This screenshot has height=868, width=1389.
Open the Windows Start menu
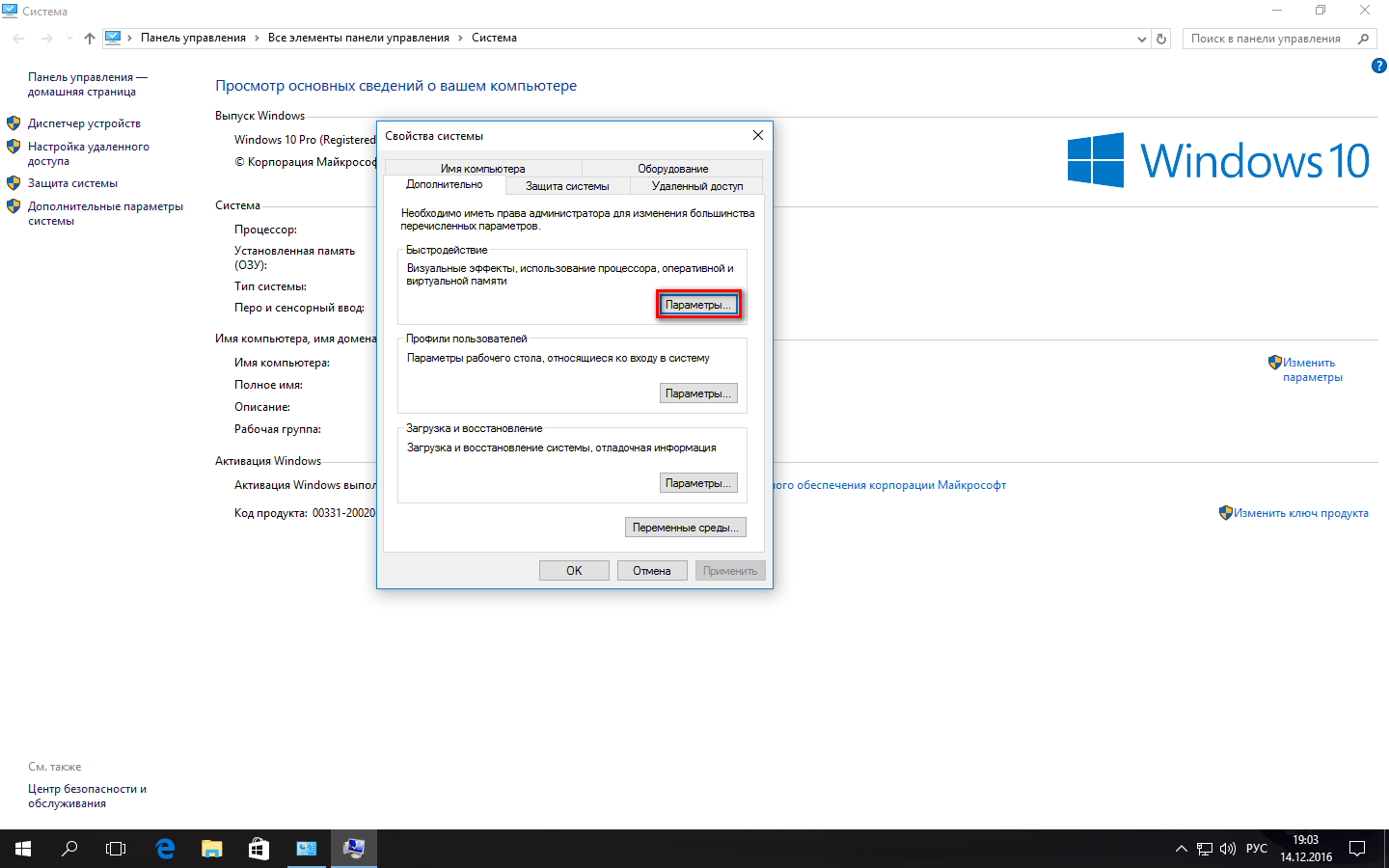point(23,849)
